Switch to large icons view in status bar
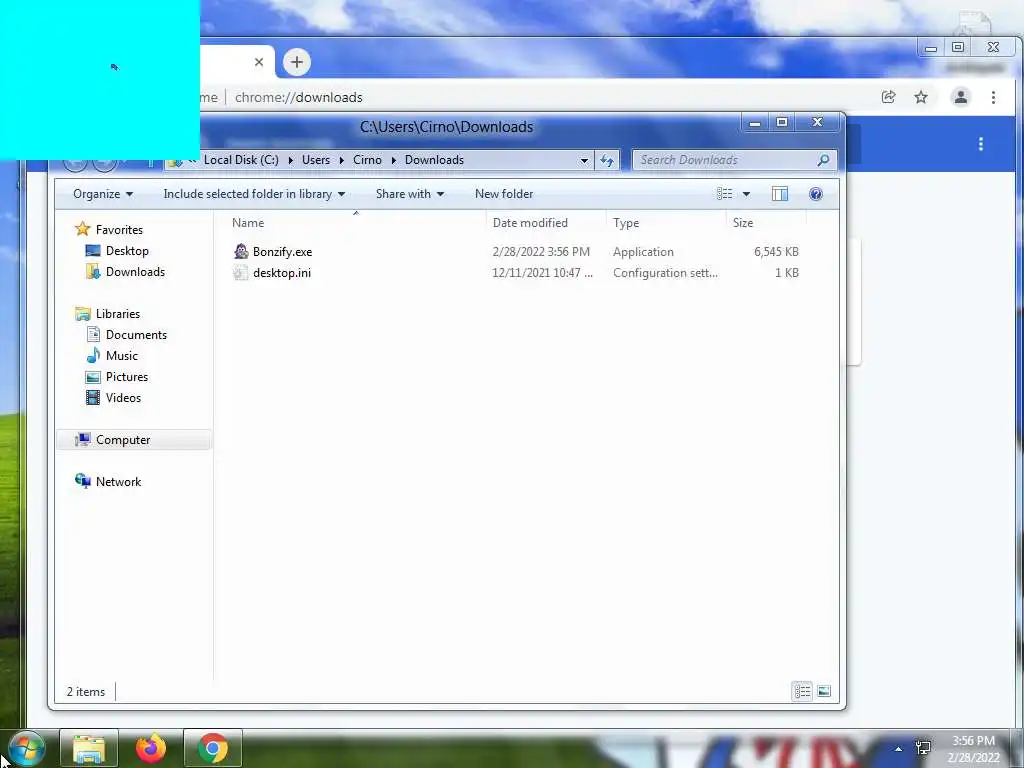This screenshot has height=768, width=1024. [x=824, y=691]
